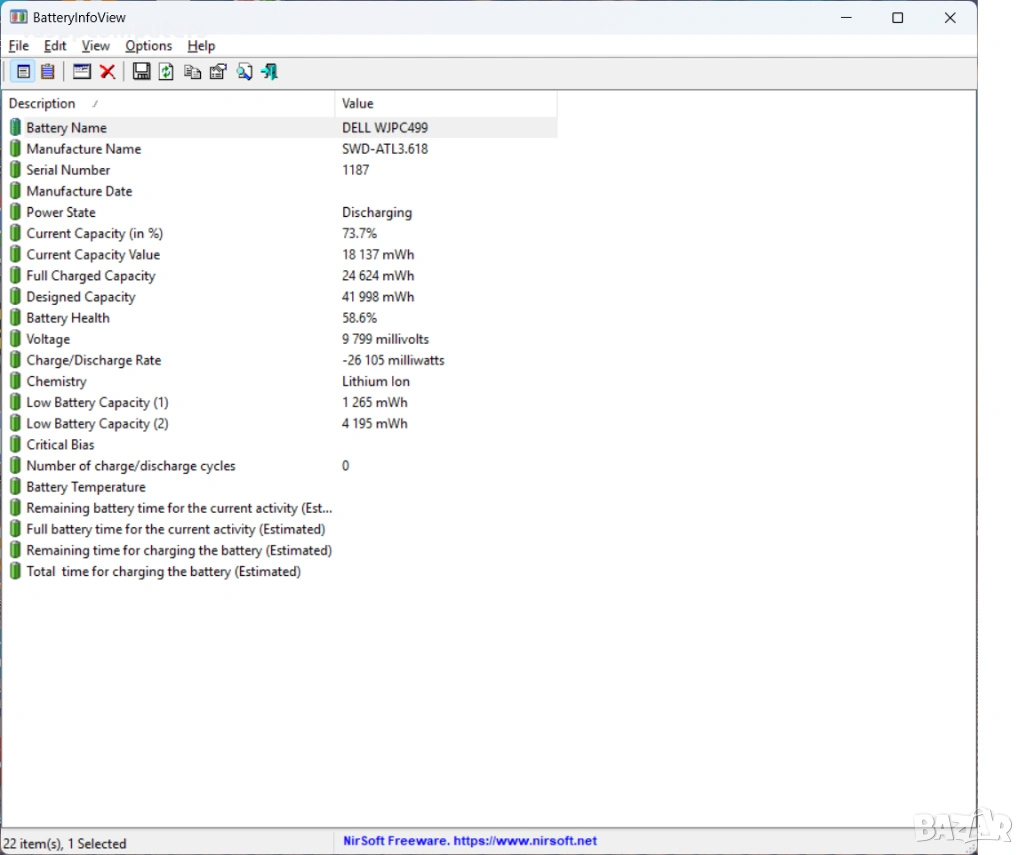Select the Battery Health row
This screenshot has height=855, width=1024.
[x=68, y=318]
